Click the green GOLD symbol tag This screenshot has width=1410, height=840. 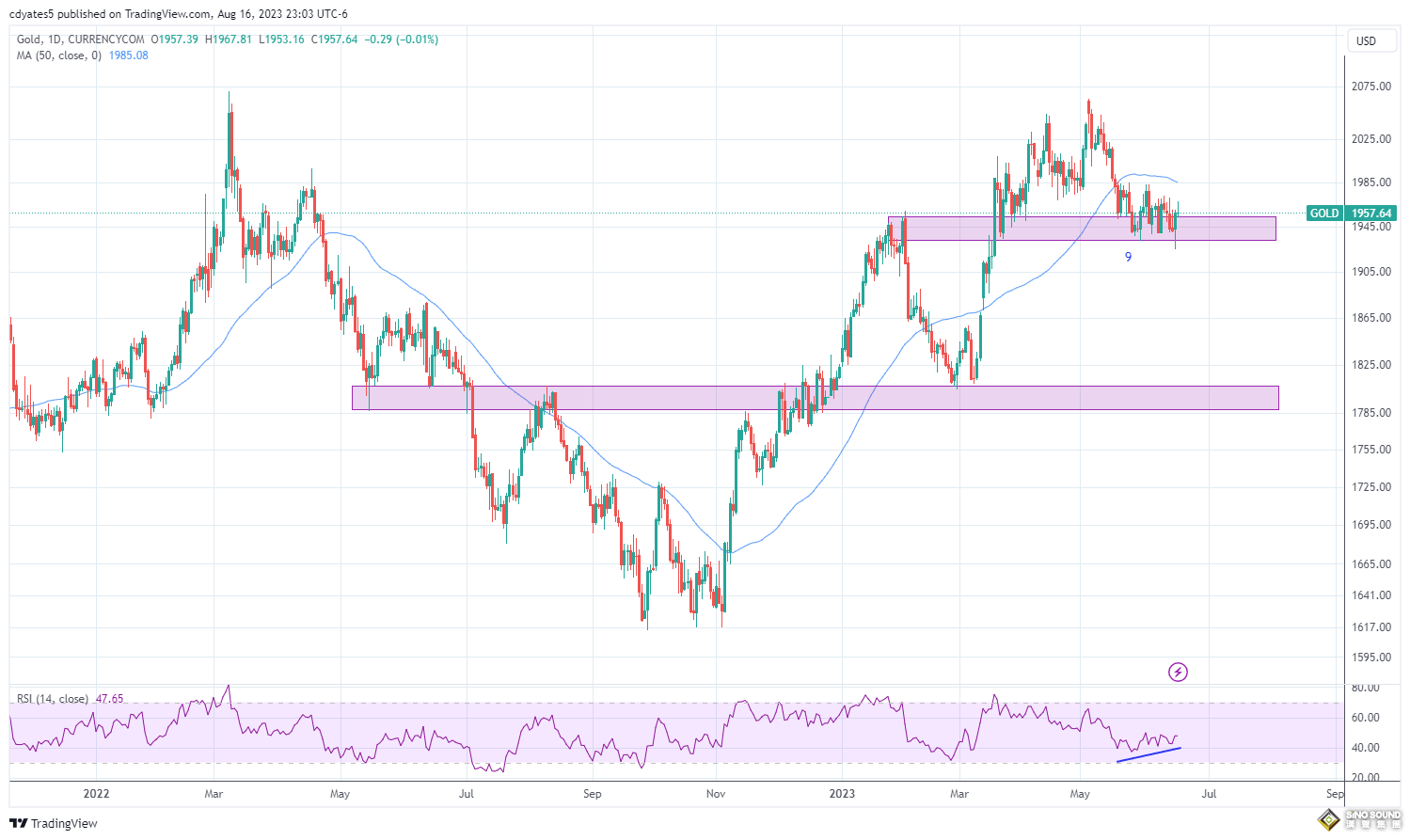[1324, 214]
